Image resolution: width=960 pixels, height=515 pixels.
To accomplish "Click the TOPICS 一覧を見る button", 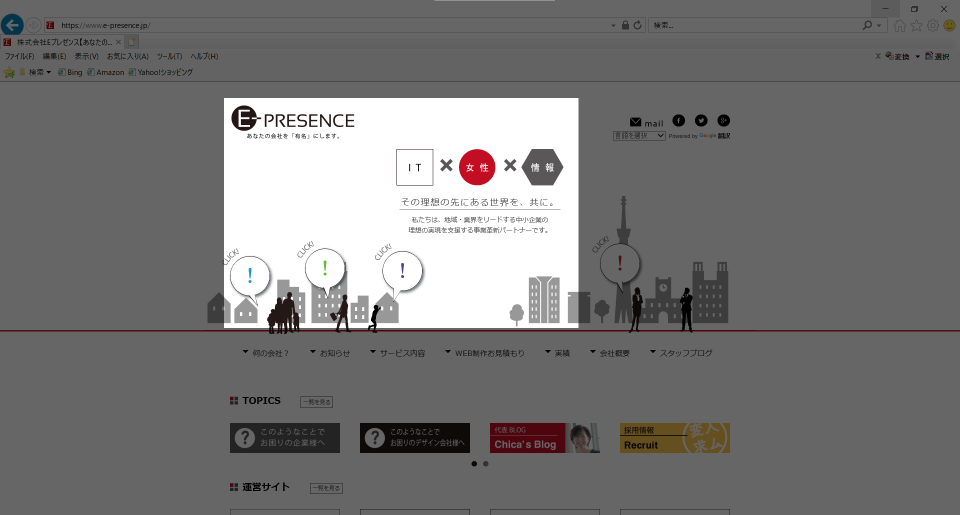I will 317,402.
